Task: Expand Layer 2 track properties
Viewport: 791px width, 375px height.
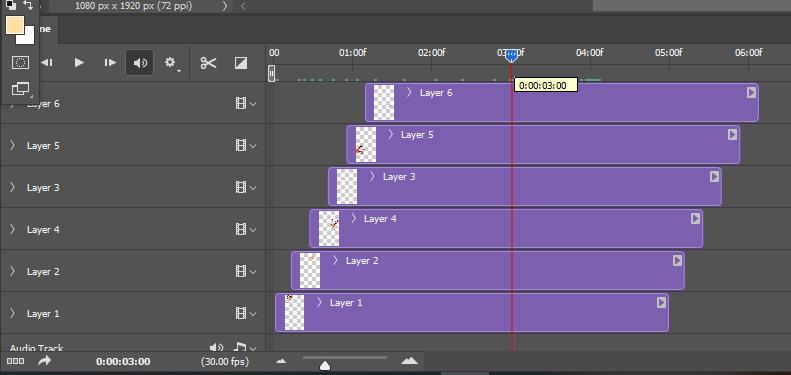Action: point(13,271)
